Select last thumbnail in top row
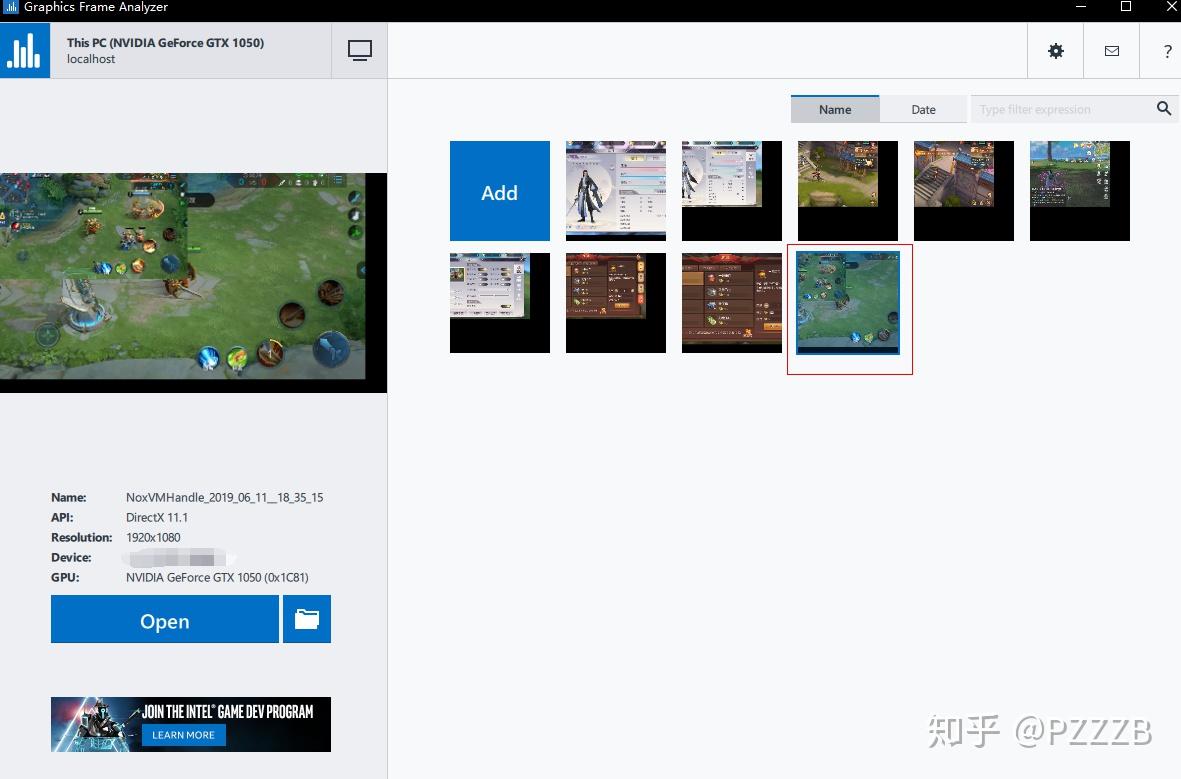The width and height of the screenshot is (1181, 779). tap(1079, 191)
